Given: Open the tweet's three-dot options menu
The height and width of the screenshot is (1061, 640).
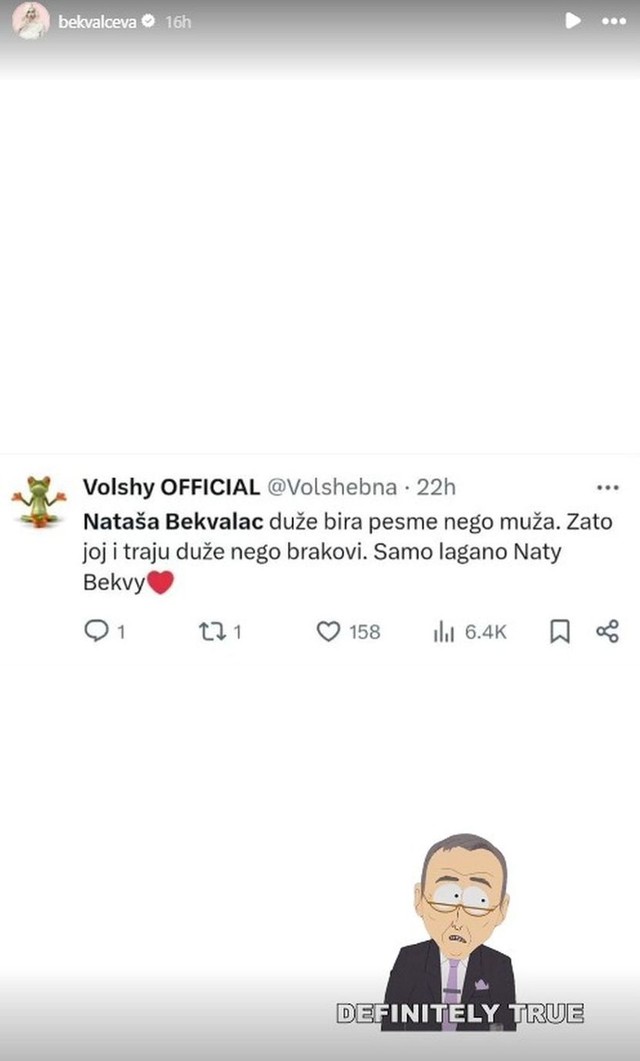Looking at the screenshot, I should pos(607,485).
